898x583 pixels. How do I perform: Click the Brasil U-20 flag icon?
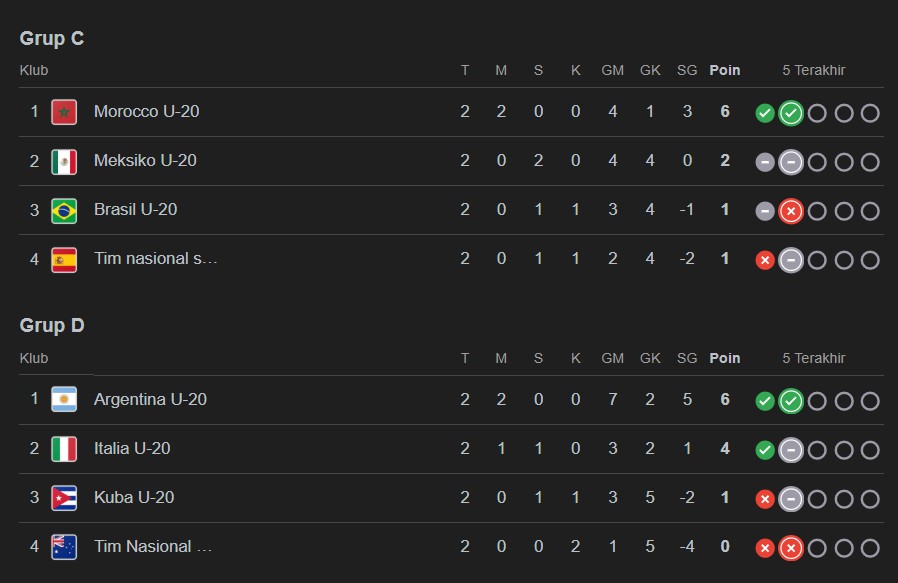tap(64, 210)
